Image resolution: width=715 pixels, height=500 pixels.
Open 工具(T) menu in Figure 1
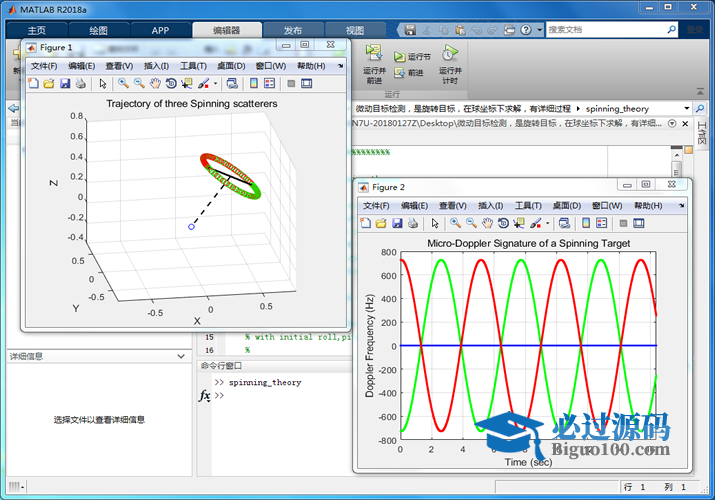[x=193, y=66]
